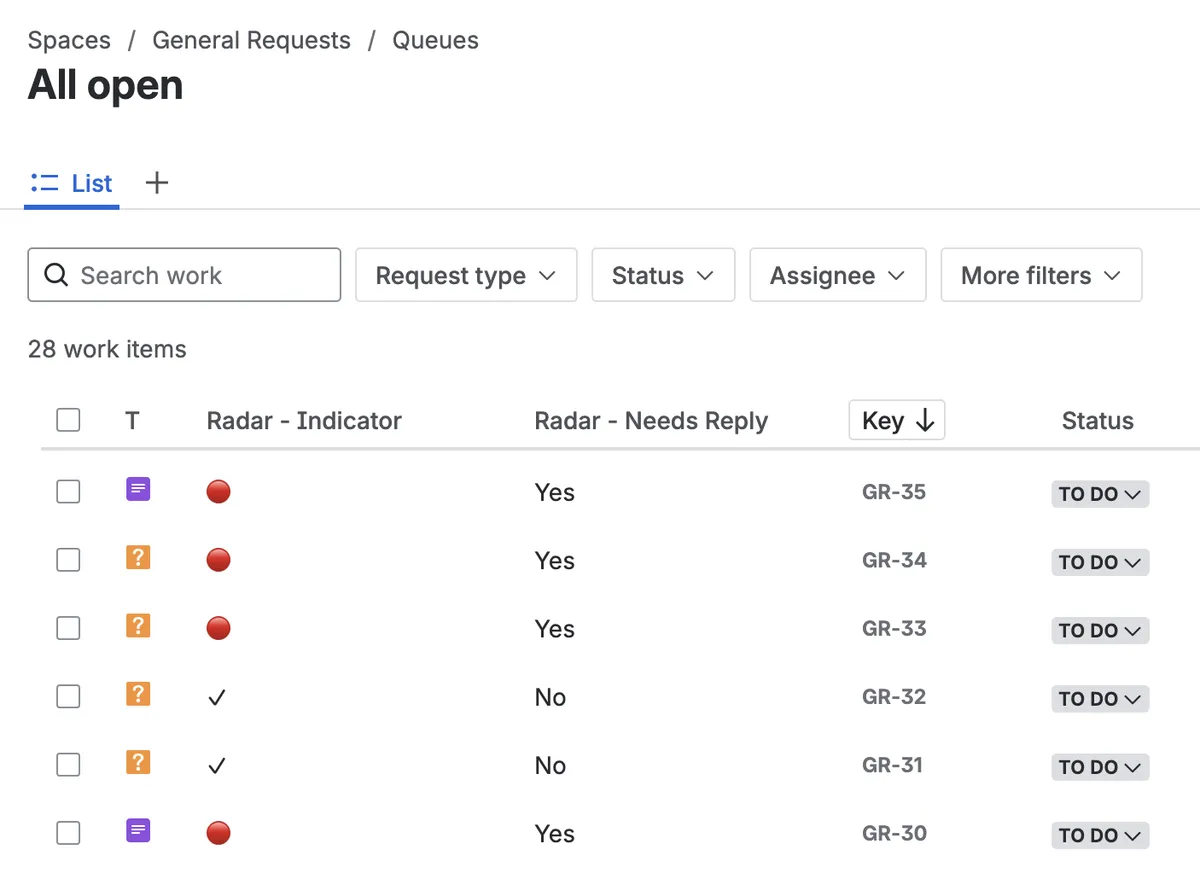Open work item GR-30
Viewport: 1200px width, 884px height.
[894, 833]
